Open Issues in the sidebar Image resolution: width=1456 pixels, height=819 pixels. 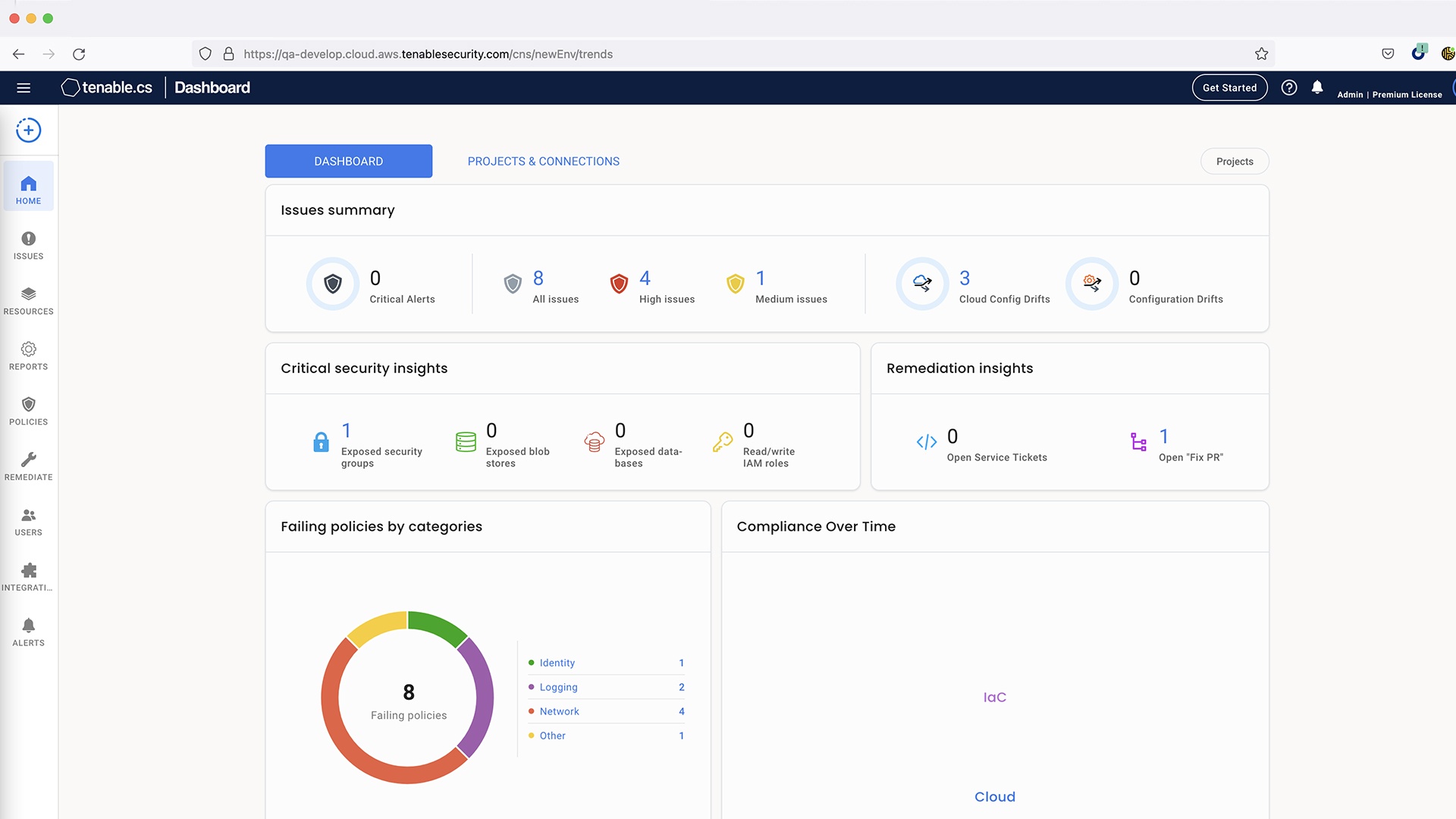coord(29,246)
